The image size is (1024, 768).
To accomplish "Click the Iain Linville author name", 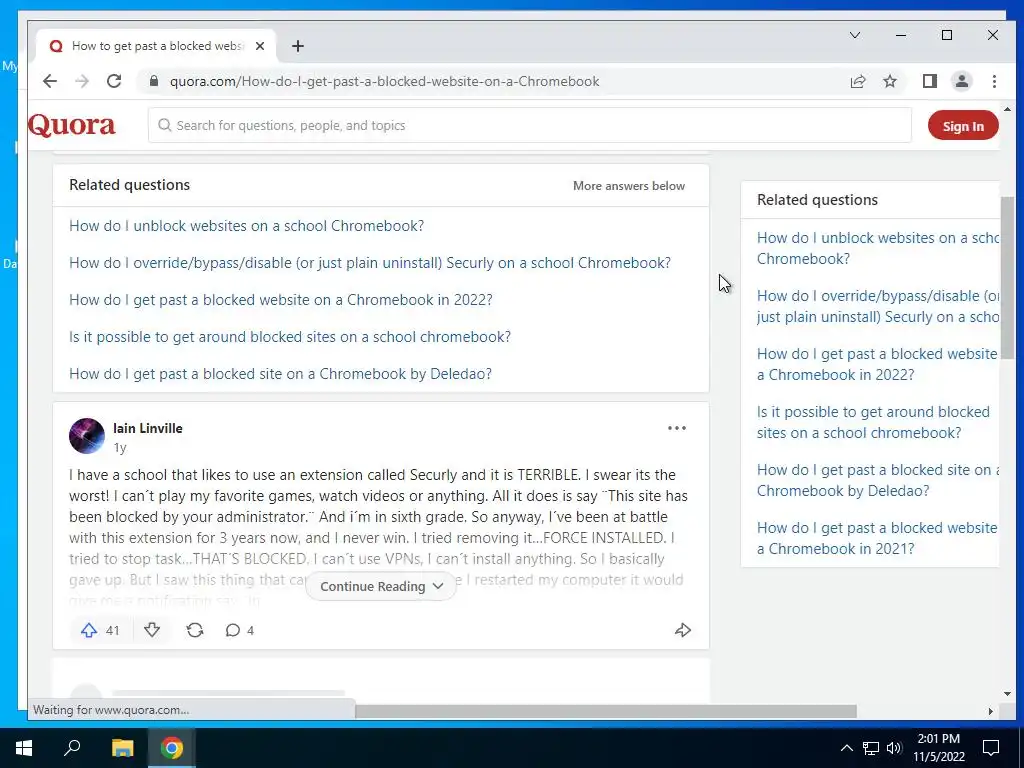I will coord(148,428).
